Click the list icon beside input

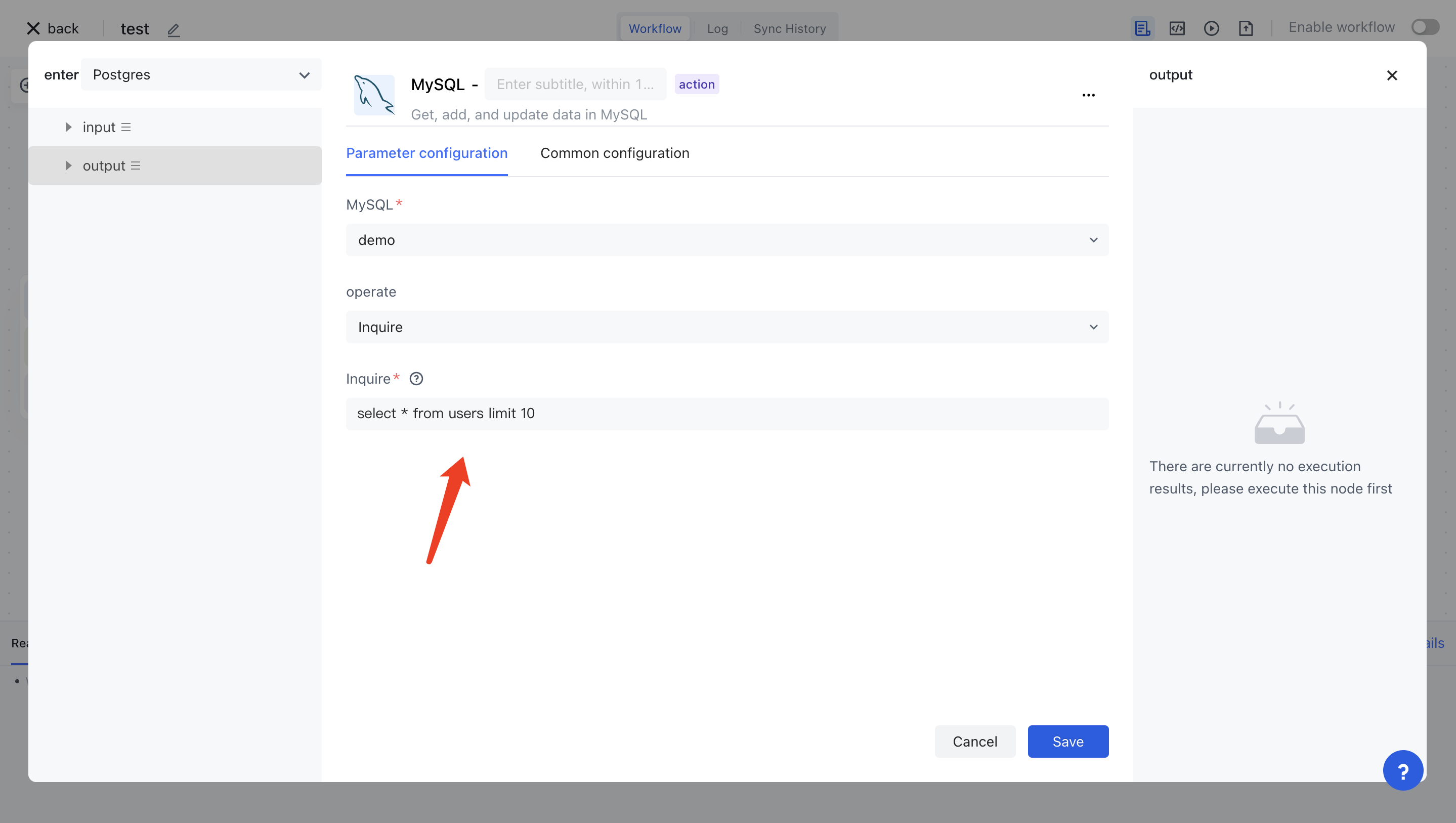(x=126, y=127)
